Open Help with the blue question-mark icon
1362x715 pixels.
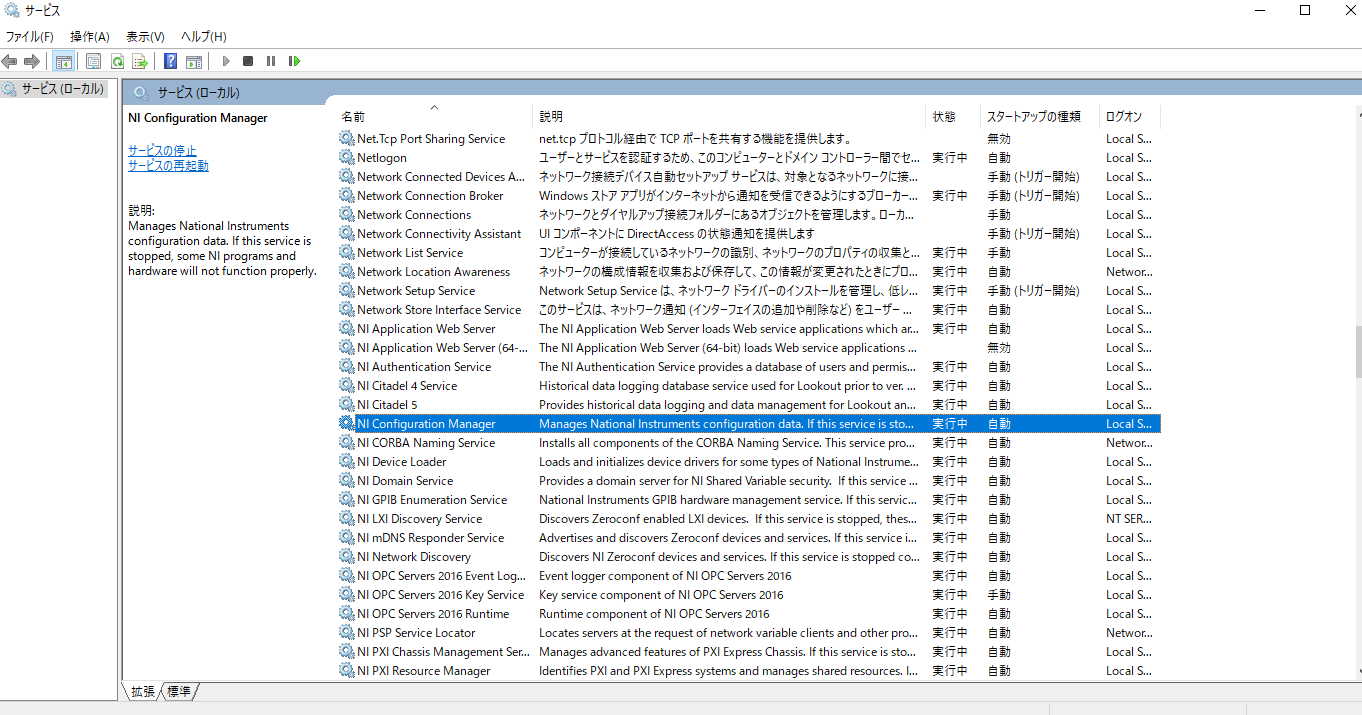coord(171,61)
